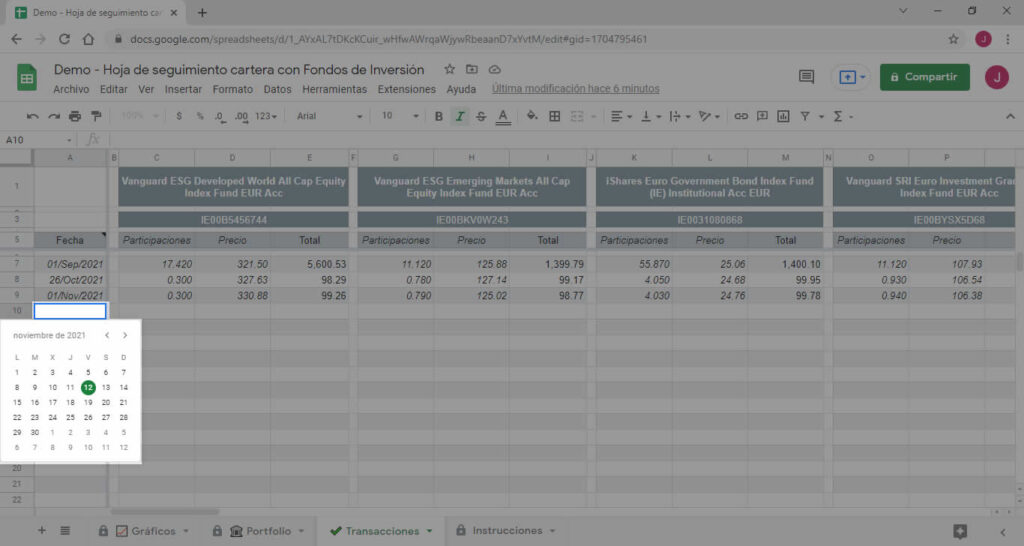Format as percent icon

200,116
